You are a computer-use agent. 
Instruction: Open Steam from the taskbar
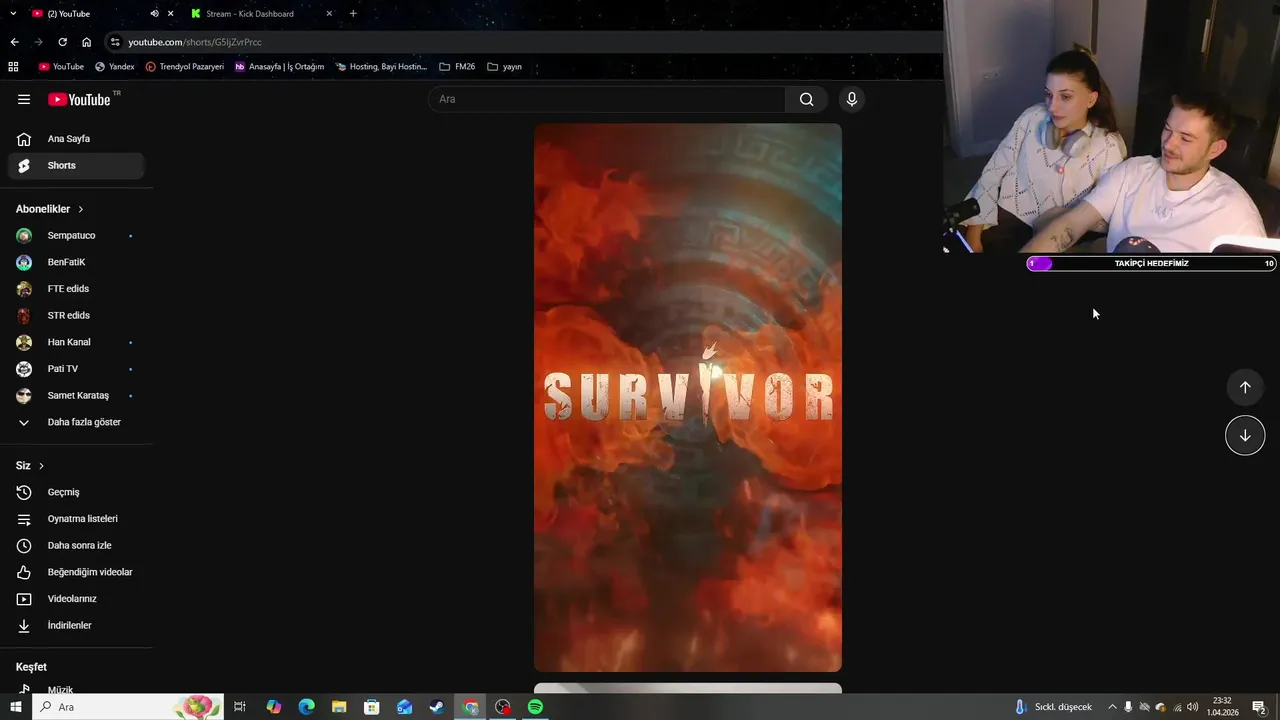point(437,707)
